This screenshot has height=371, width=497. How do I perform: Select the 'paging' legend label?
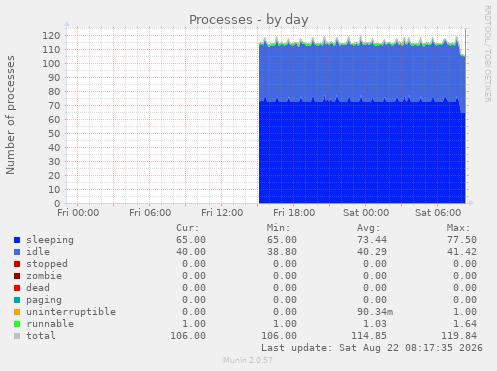tap(44, 300)
